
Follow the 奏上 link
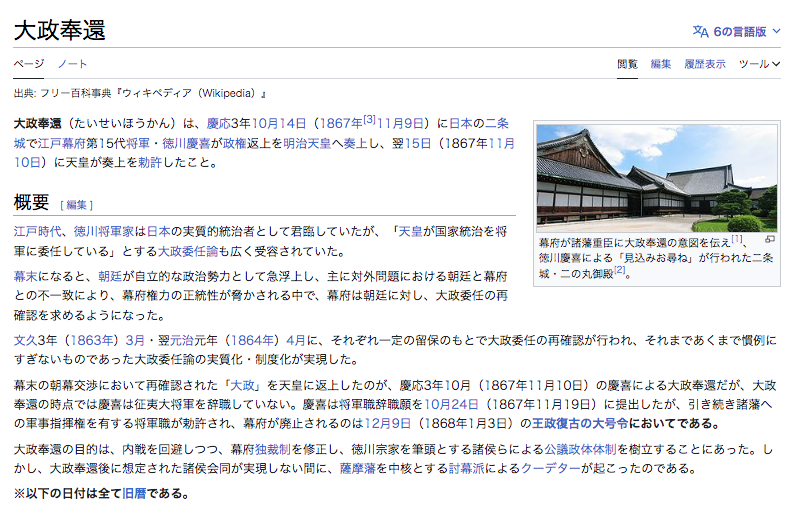click(356, 144)
